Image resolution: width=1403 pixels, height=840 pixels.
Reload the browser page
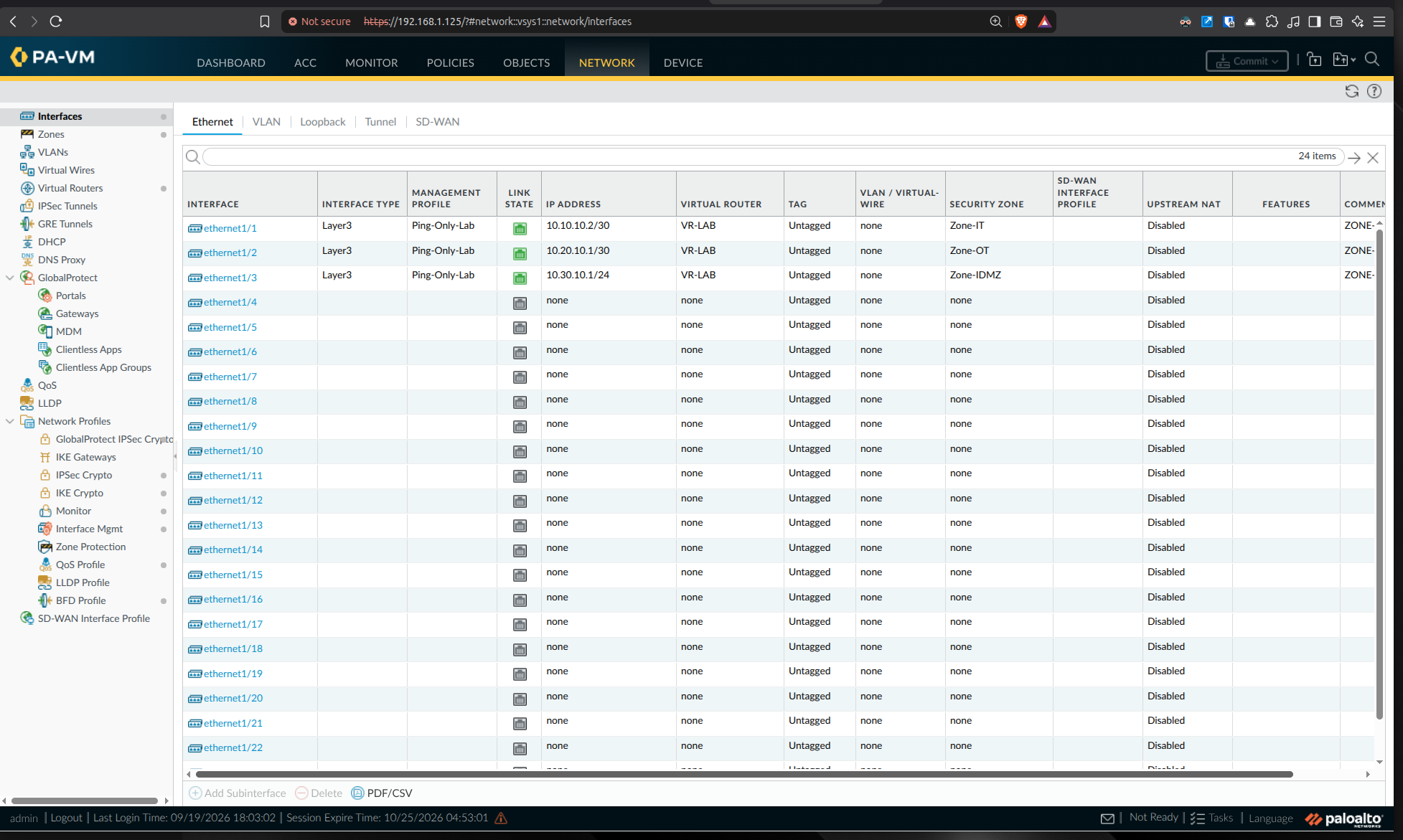pyautogui.click(x=56, y=22)
